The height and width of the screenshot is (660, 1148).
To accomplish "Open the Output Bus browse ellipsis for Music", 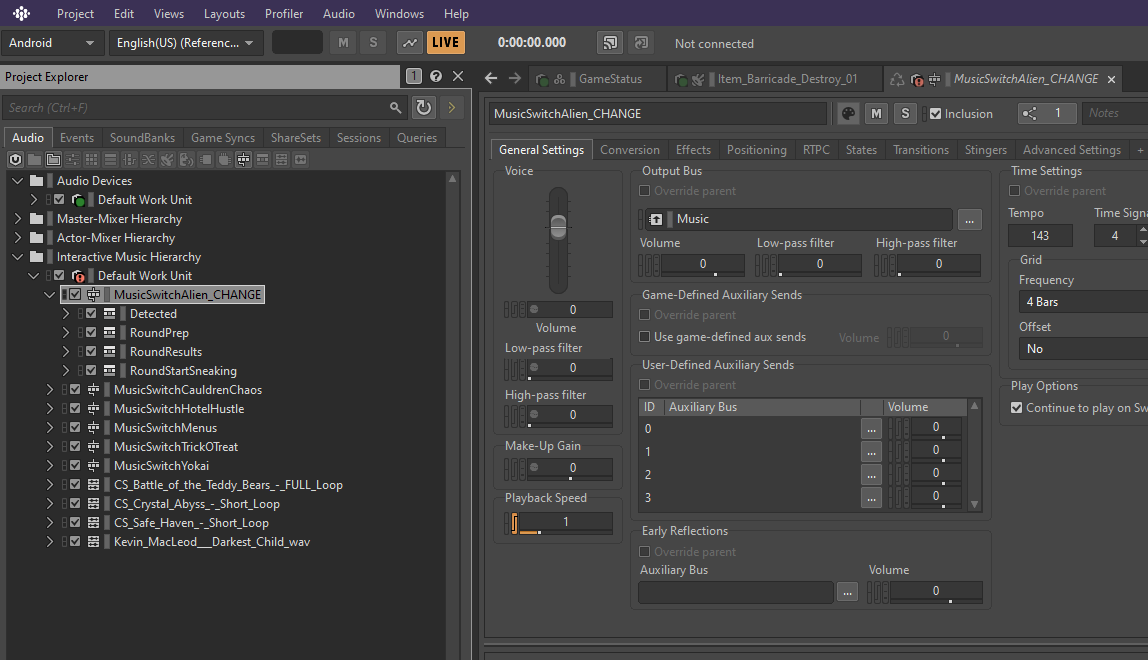I will [968, 219].
